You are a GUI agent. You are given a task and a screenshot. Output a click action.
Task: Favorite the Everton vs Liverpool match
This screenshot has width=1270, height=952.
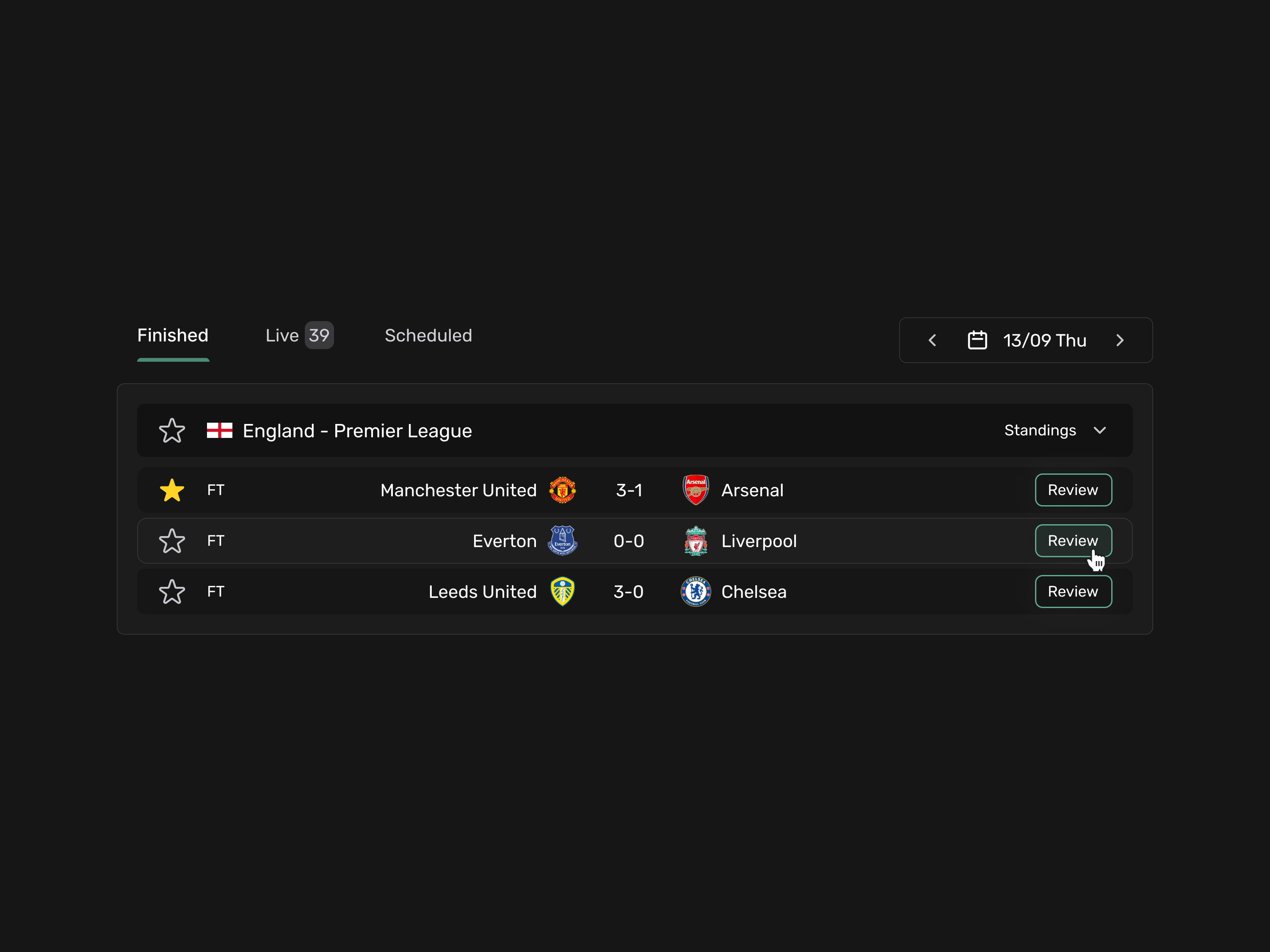pos(172,541)
